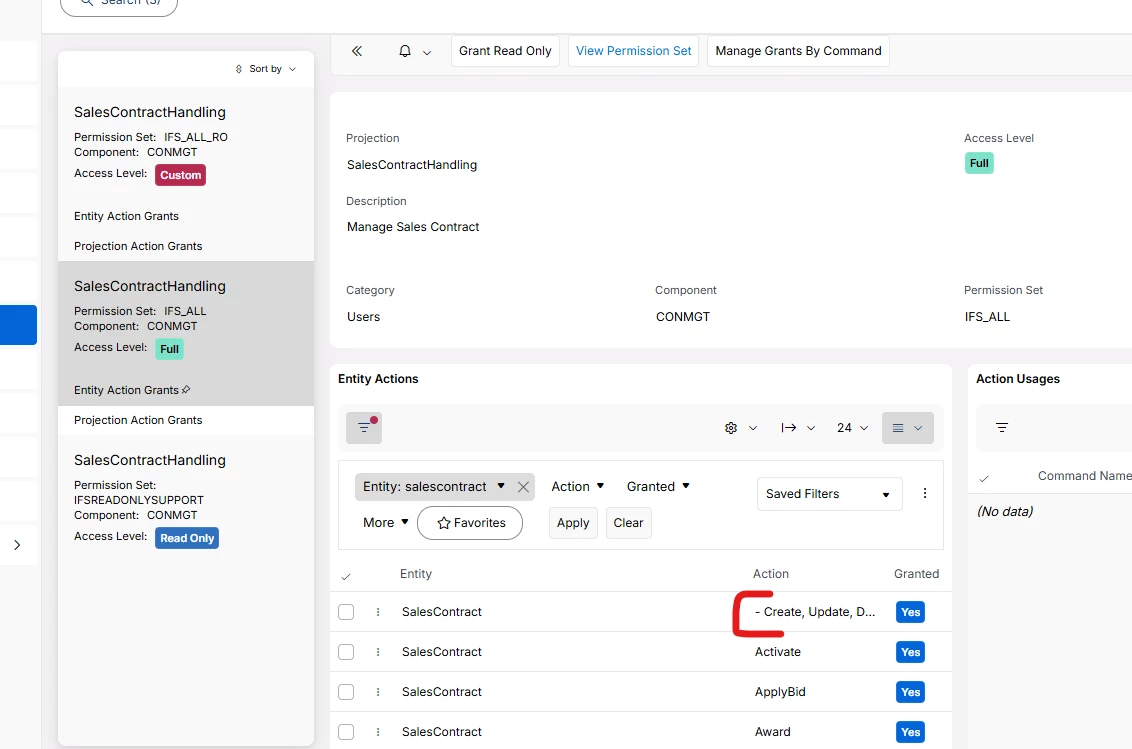Screen dimensions: 1132x749
Task: Sort by Command Name column
Action: (1084, 476)
